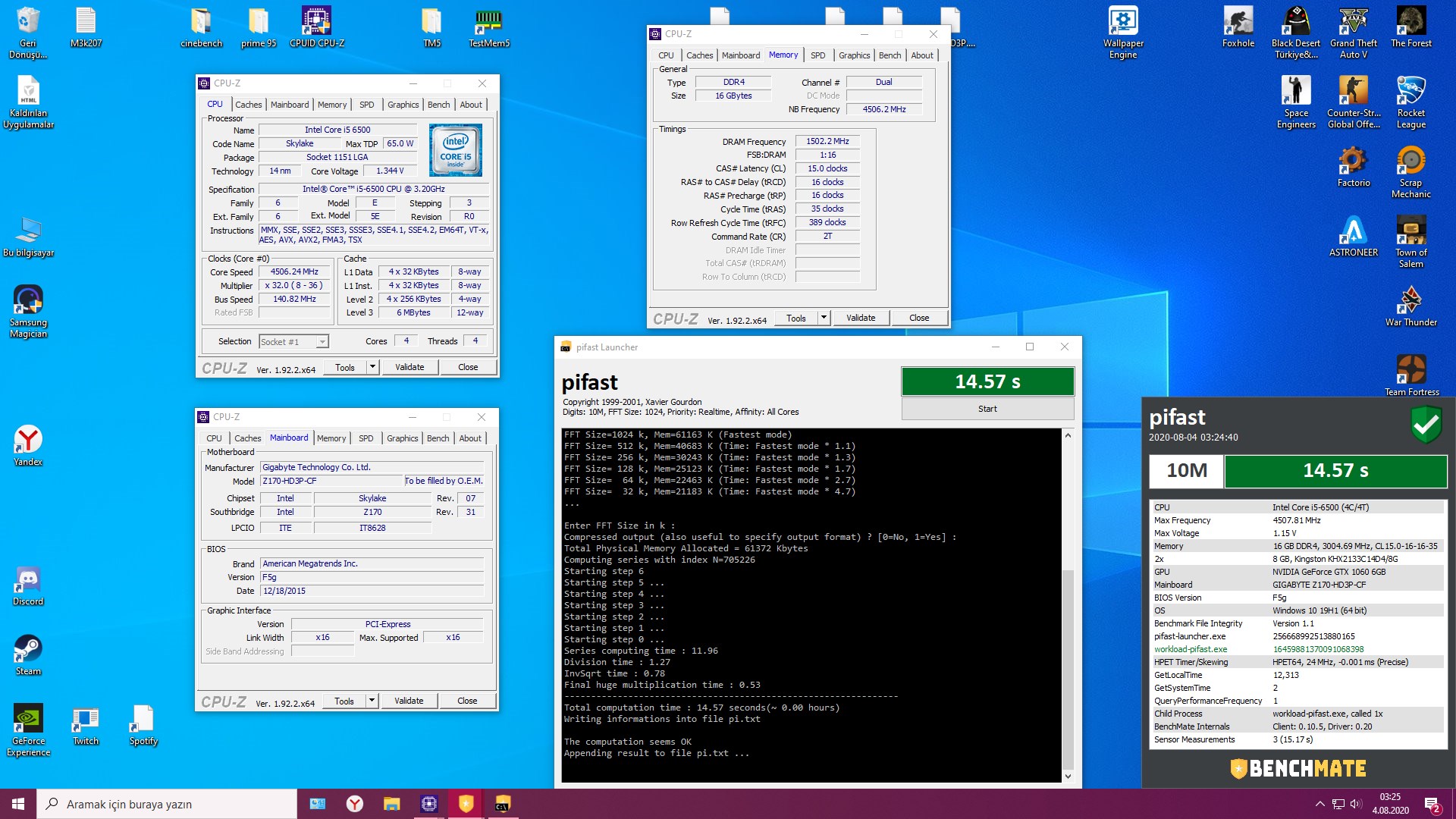Open GeForce Experience desktop icon
This screenshot has height=819, width=1456.
28,730
